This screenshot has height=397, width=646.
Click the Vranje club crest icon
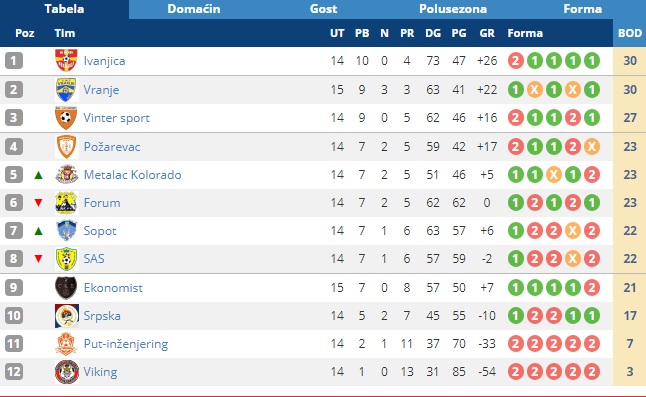pos(66,89)
